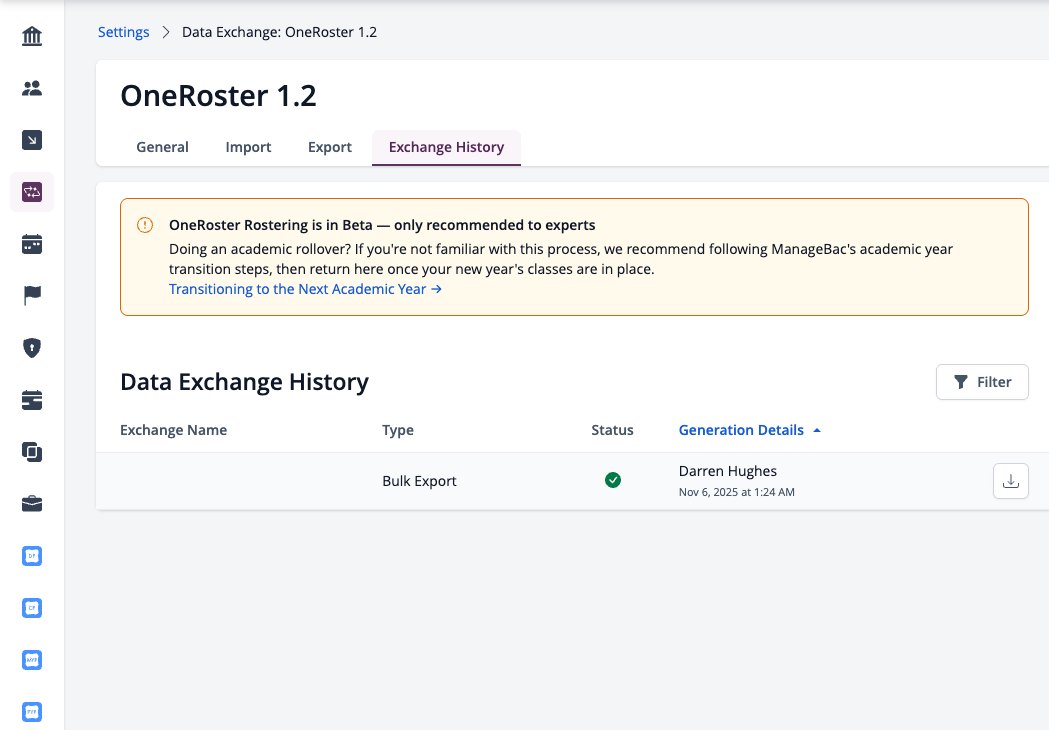1049x730 pixels.
Task: Follow Transitioning to the Next Academic Year link
Action: 305,289
